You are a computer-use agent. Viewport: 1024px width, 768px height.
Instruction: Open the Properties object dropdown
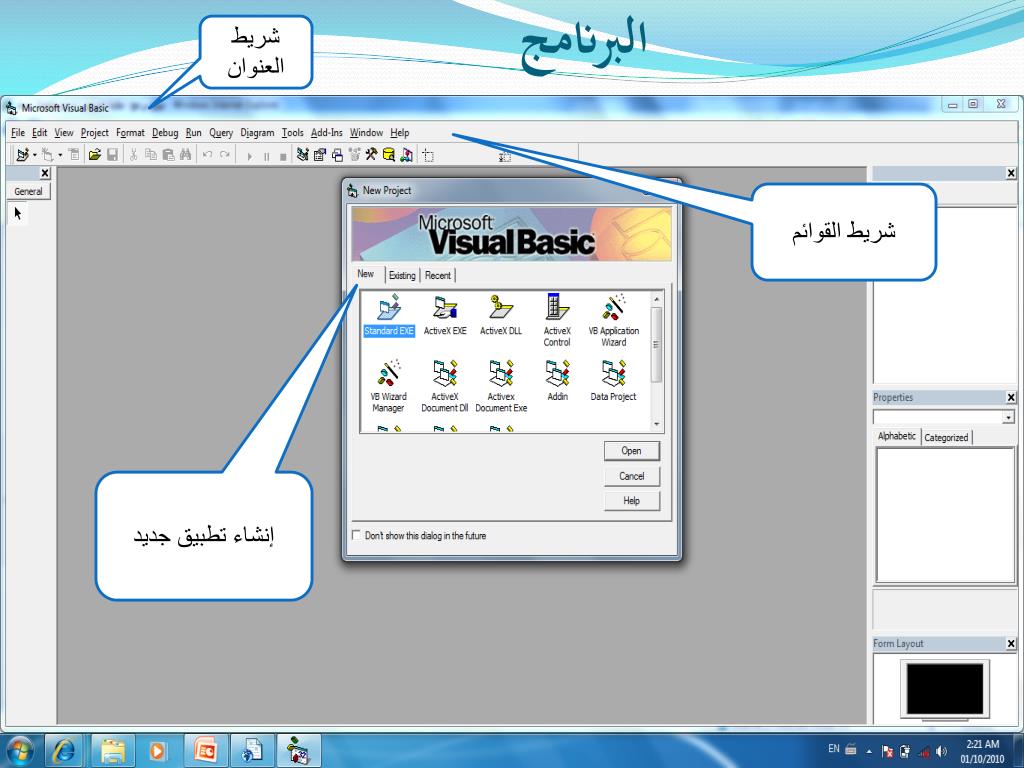(x=1008, y=417)
